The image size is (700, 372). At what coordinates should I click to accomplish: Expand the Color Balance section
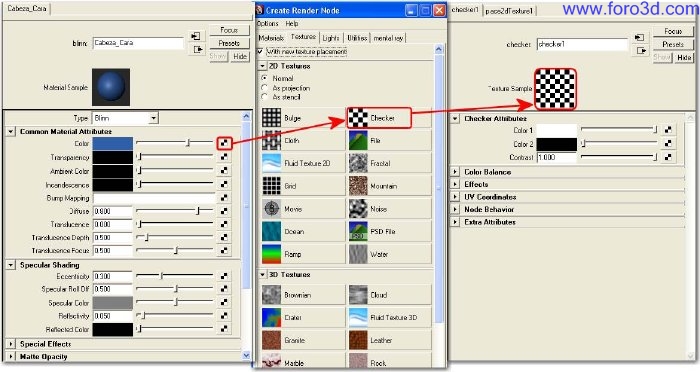coord(455,171)
